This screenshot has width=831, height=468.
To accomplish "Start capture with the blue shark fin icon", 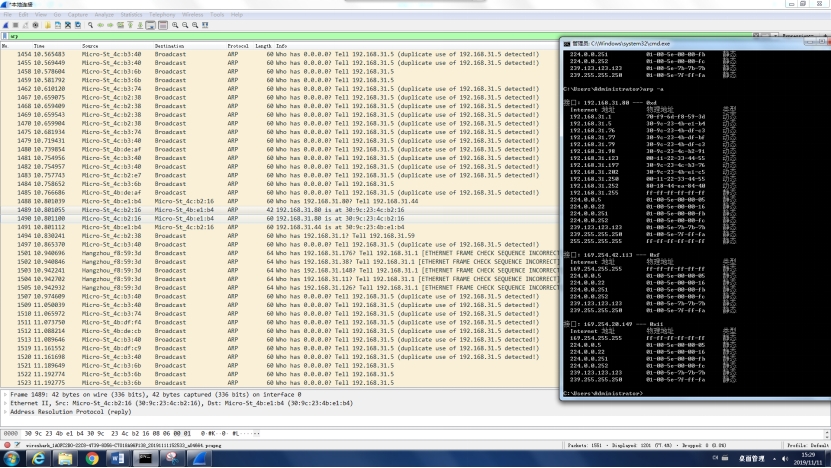I will [6, 25].
